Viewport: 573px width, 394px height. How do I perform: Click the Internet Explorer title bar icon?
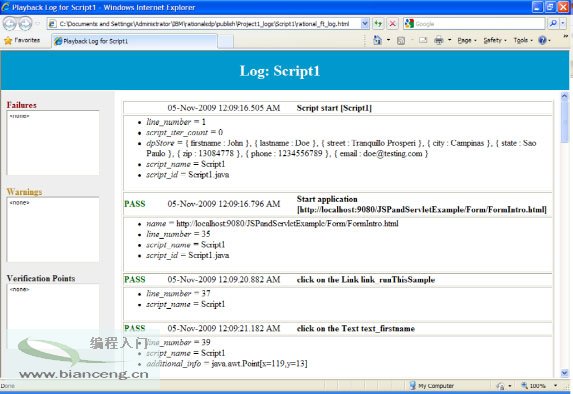[5, 7]
